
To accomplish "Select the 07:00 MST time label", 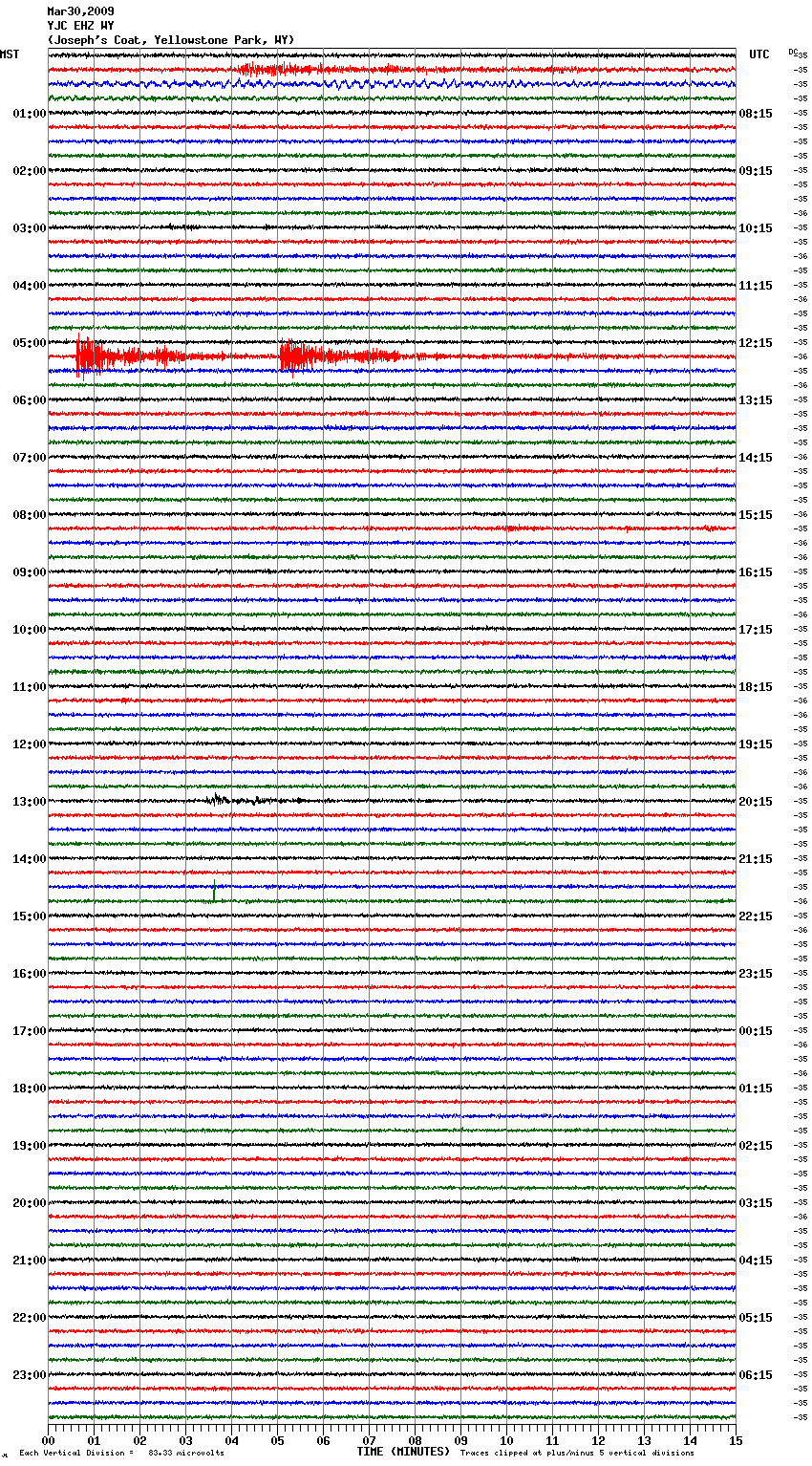I will pyautogui.click(x=30, y=458).
